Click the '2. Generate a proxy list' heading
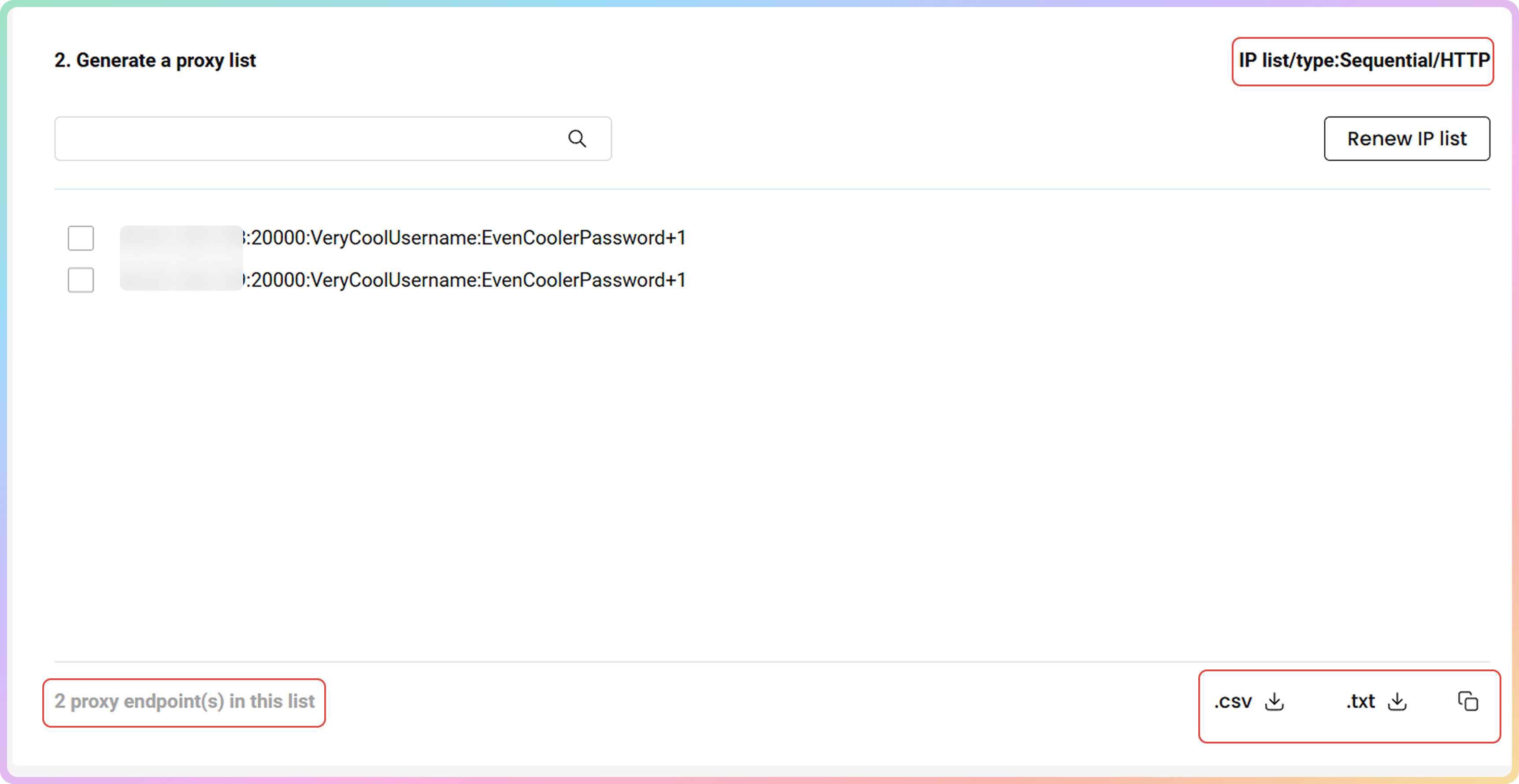1519x784 pixels. [155, 60]
